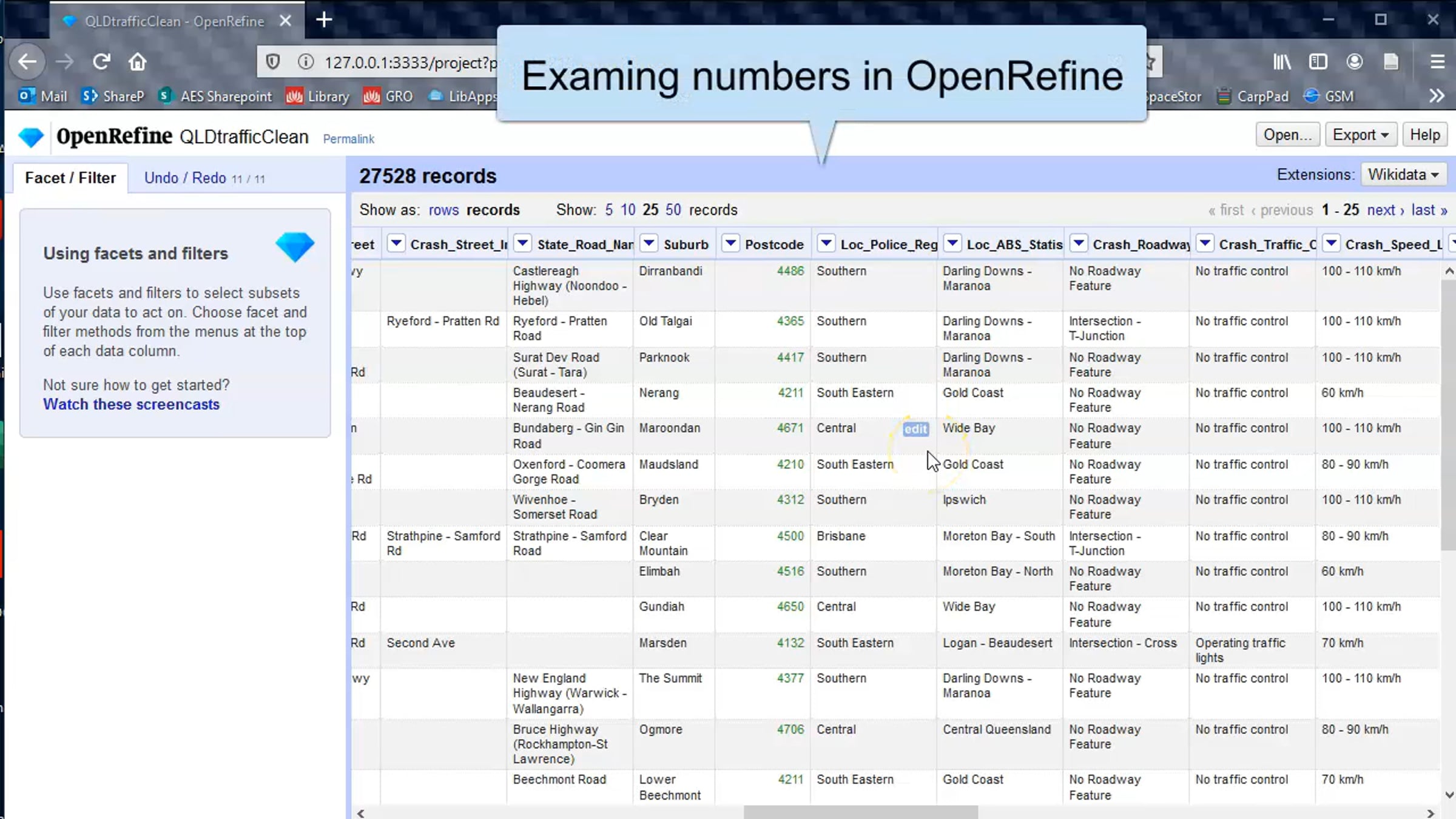This screenshot has height=819, width=1456.
Task: Reload the current page
Action: click(101, 61)
